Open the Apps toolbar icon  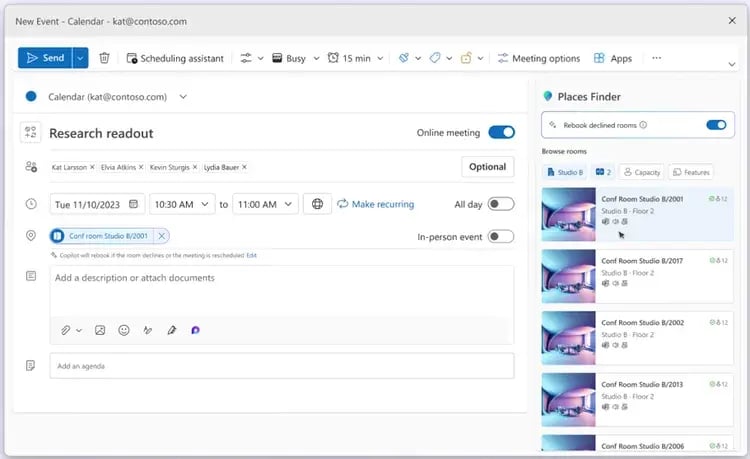pyautogui.click(x=613, y=58)
